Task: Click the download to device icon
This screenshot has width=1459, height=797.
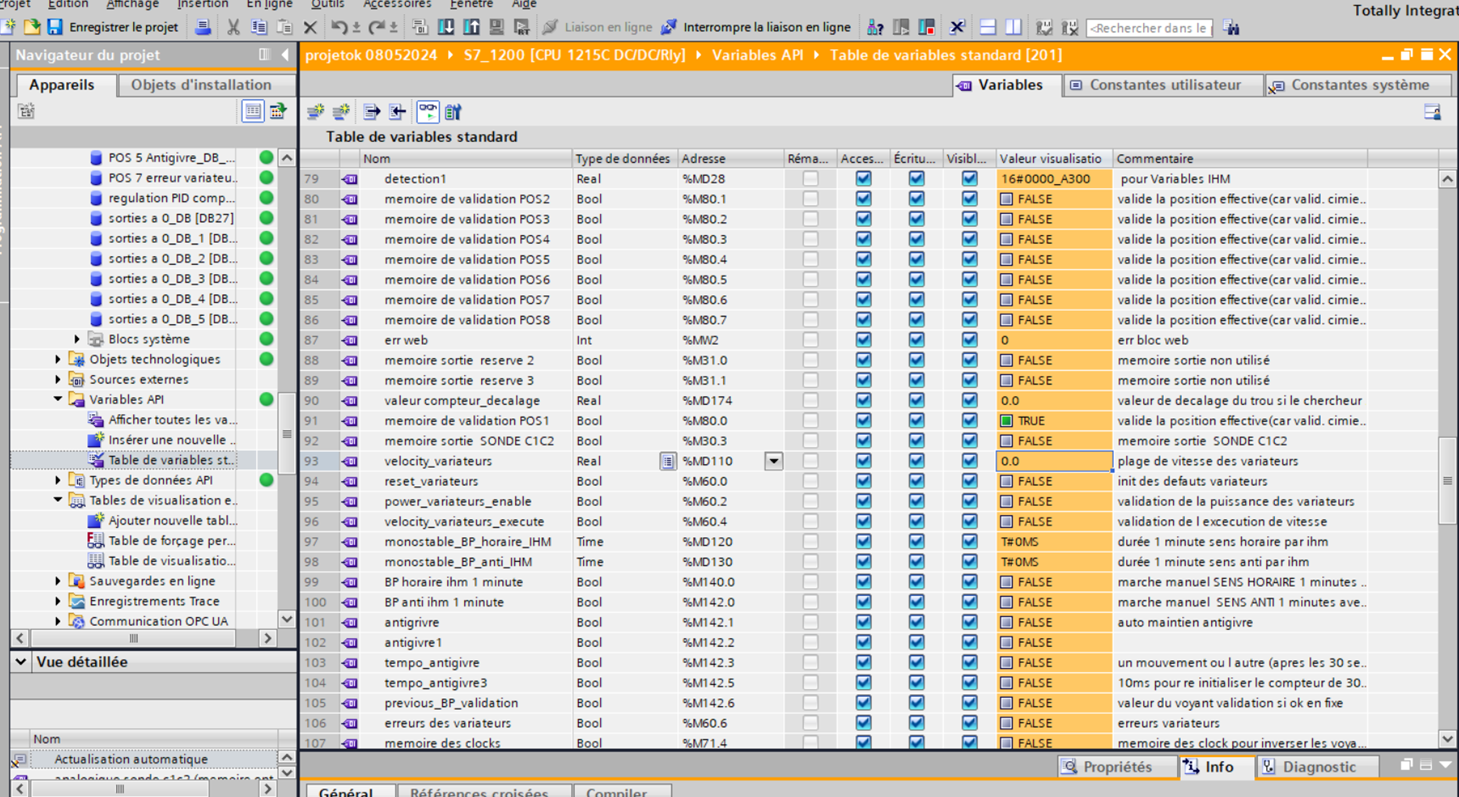Action: click(446, 27)
